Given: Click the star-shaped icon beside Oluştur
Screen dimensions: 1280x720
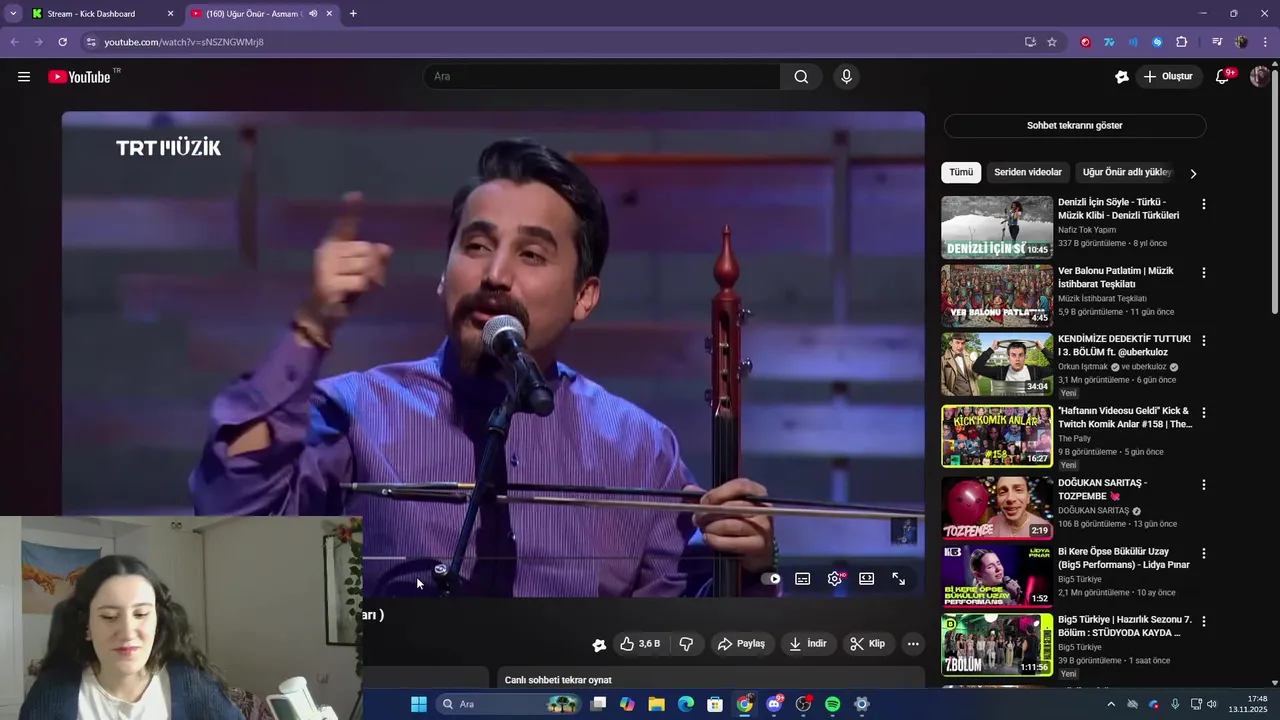Looking at the screenshot, I should click(x=1122, y=77).
